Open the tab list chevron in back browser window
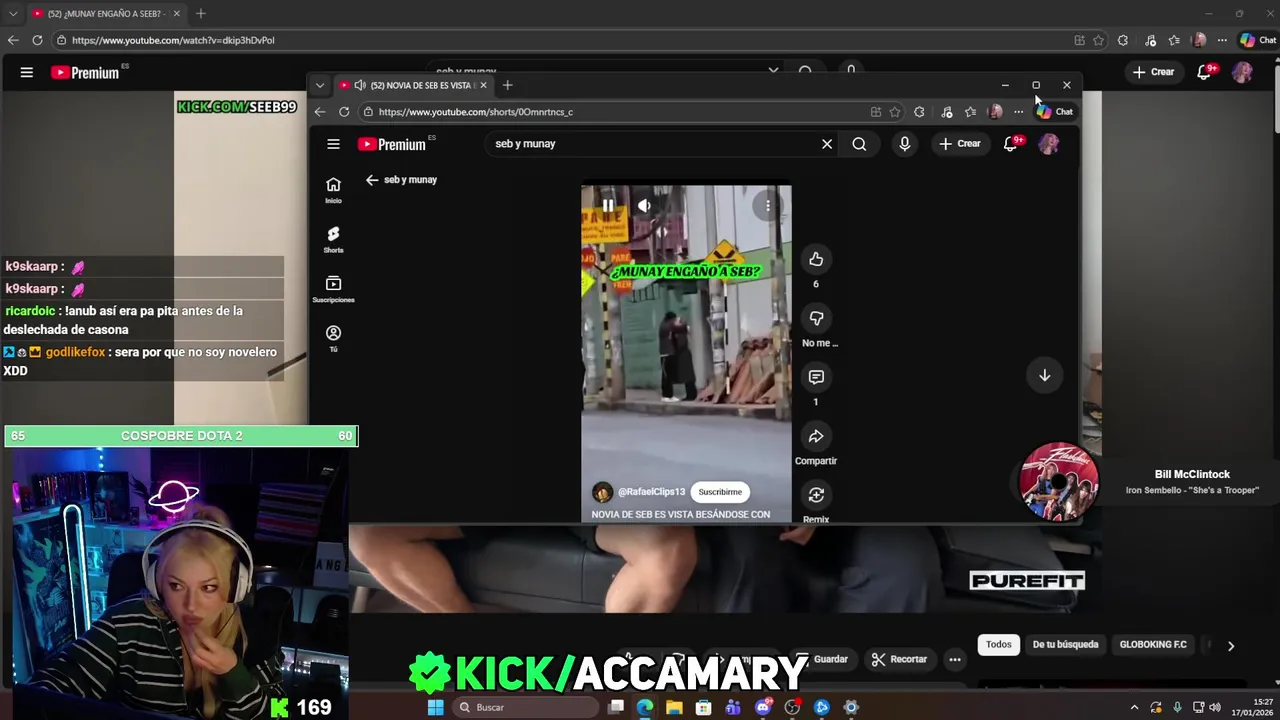Image resolution: width=1280 pixels, height=720 pixels. 12,14
